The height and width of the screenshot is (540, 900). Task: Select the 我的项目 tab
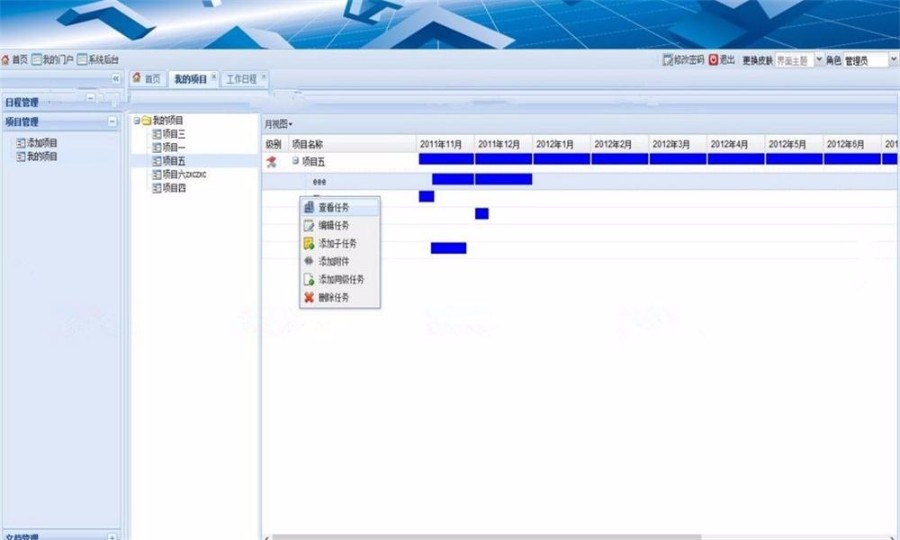[x=190, y=79]
